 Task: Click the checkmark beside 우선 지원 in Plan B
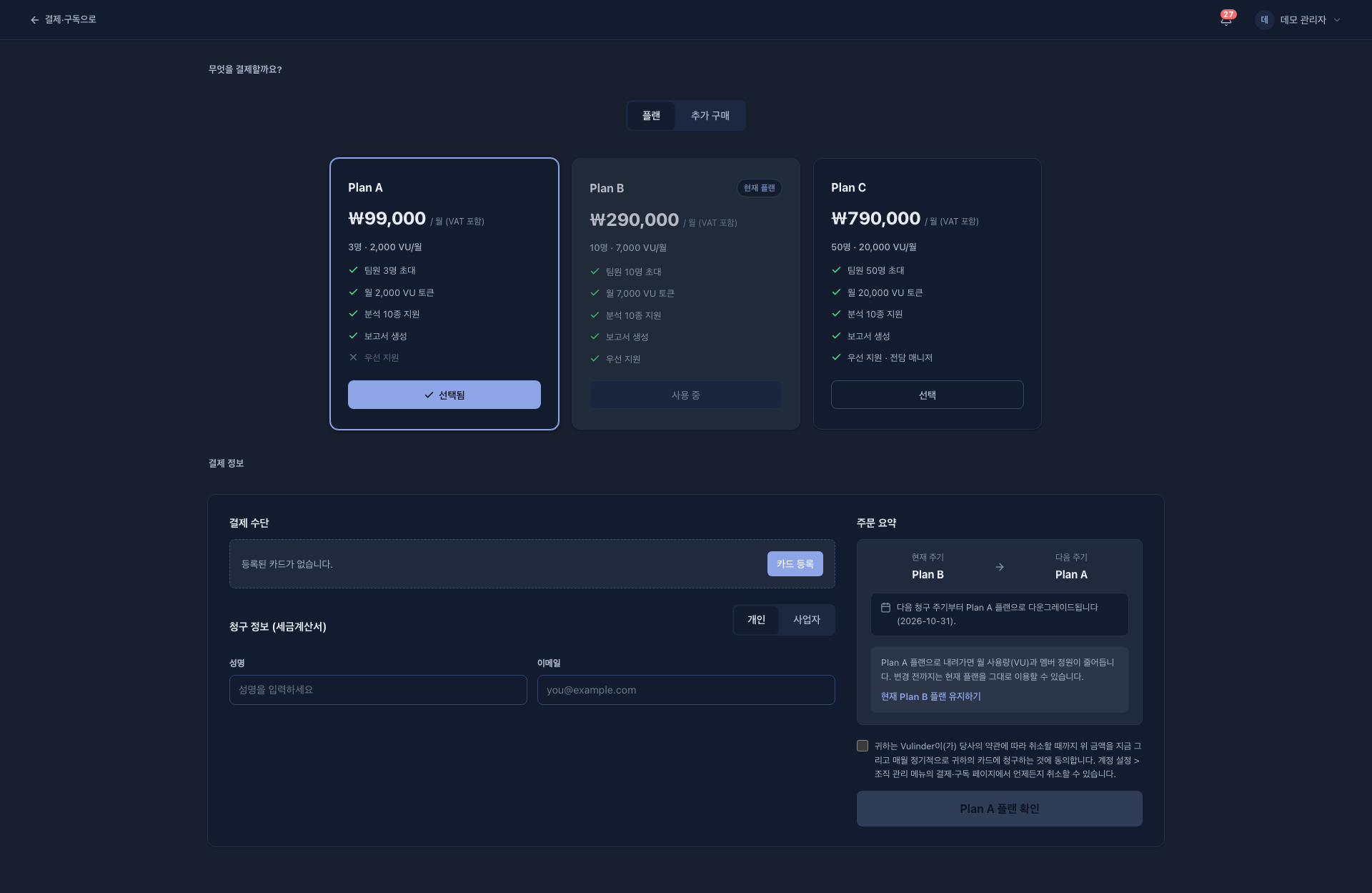pos(595,359)
